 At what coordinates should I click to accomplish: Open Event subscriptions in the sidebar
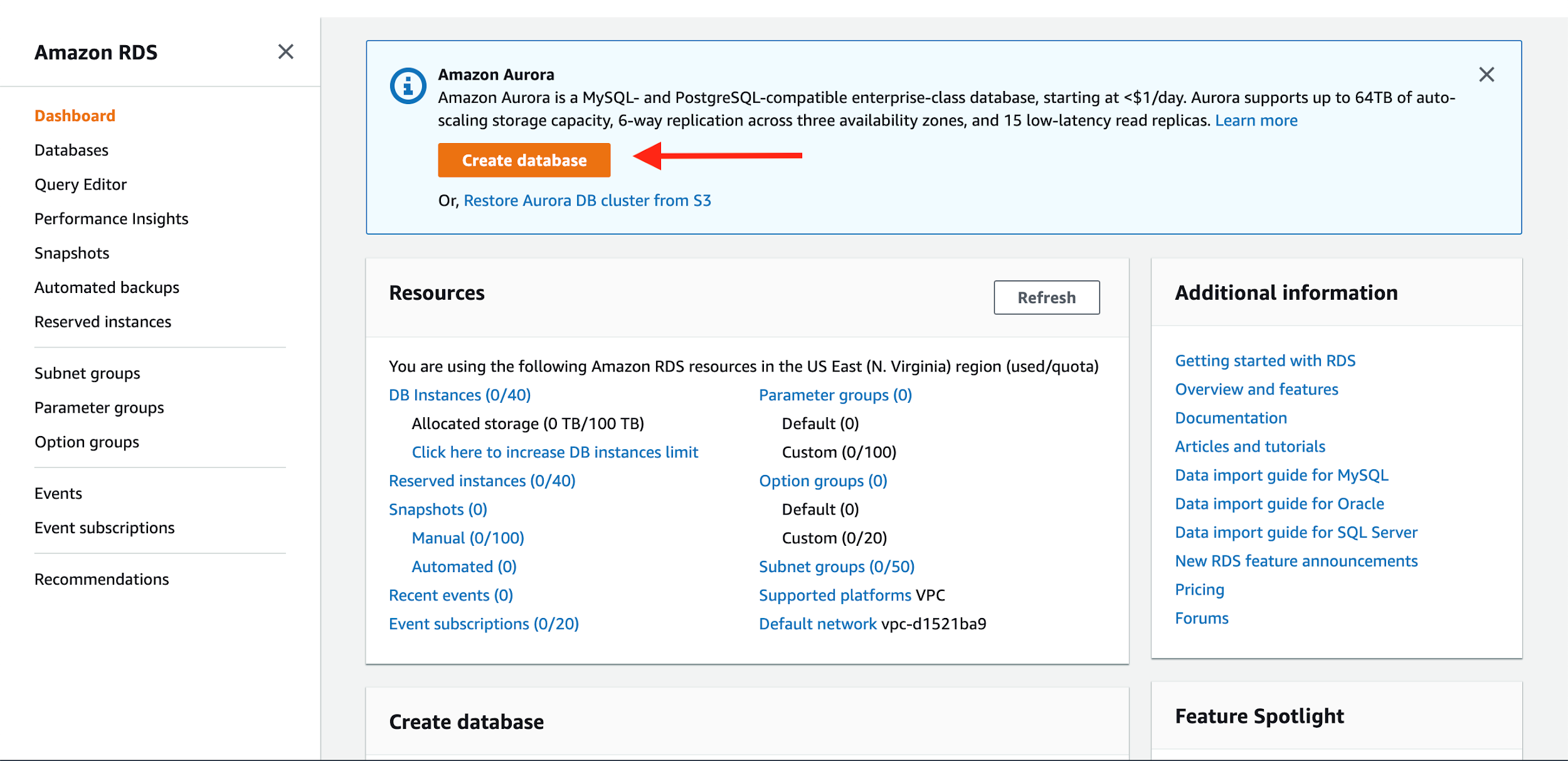pyautogui.click(x=104, y=528)
